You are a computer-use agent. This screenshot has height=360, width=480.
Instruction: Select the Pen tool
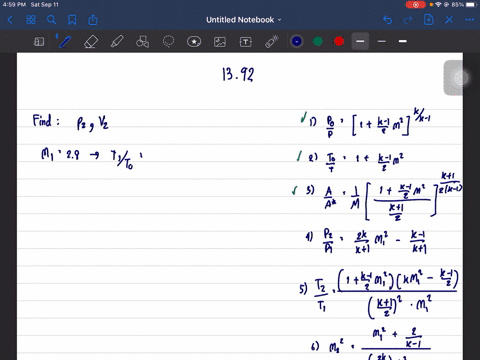click(x=64, y=42)
